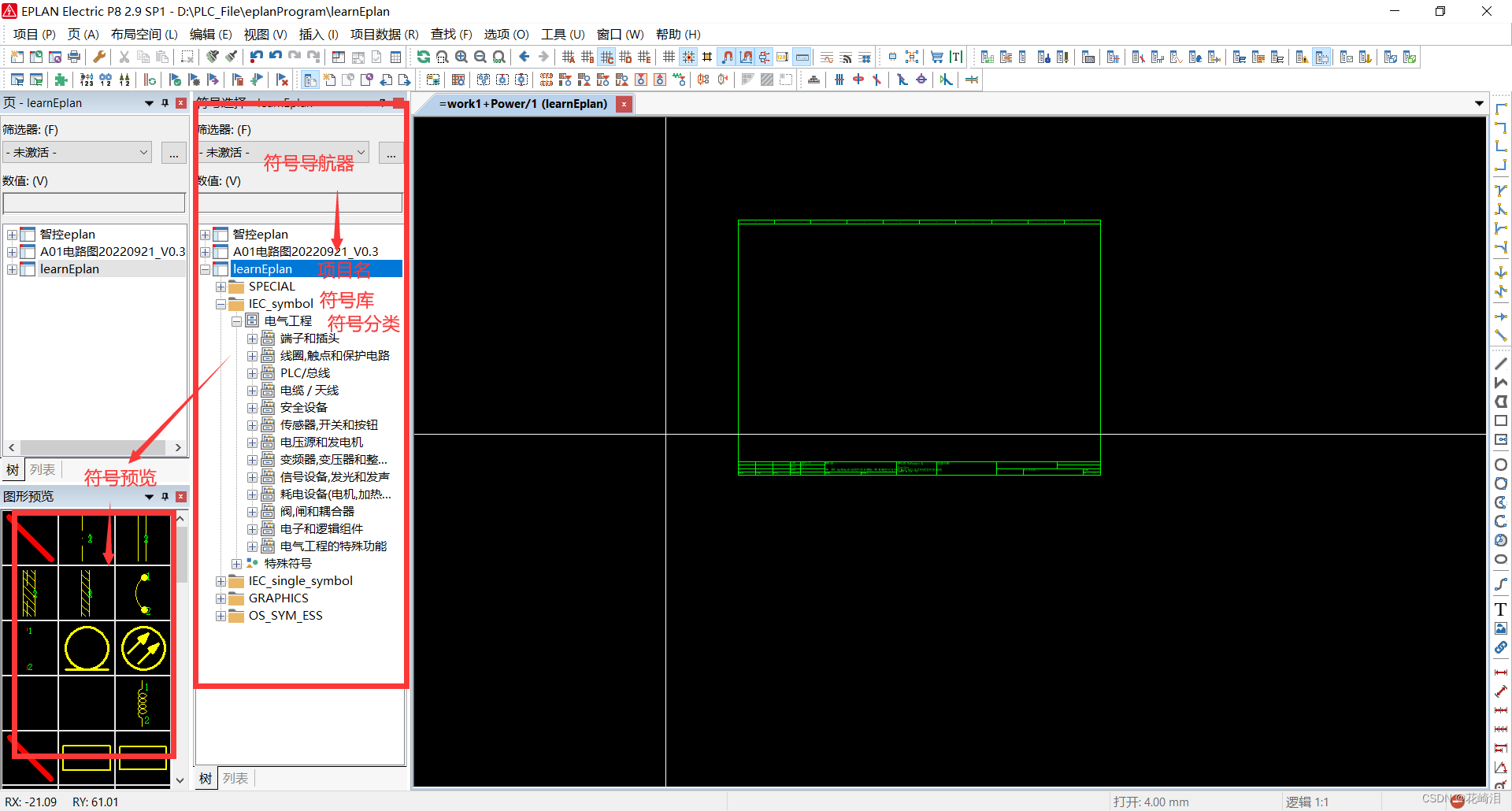Click the wrench settings icon
Screen dimensions: 1512x811
click(x=99, y=57)
